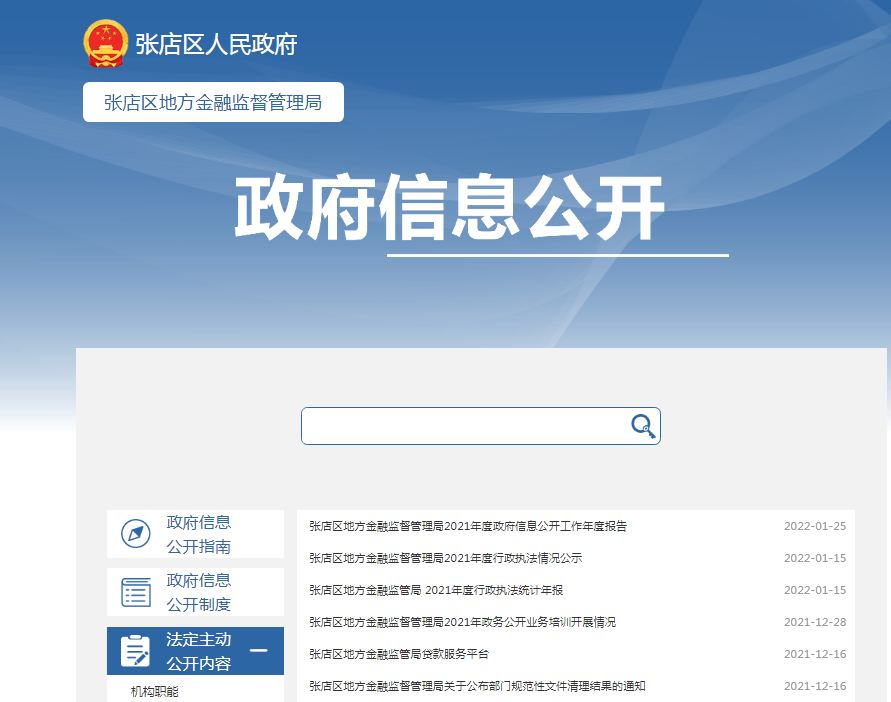Click the magnifying glass search icon
The image size is (891, 702).
tap(643, 427)
